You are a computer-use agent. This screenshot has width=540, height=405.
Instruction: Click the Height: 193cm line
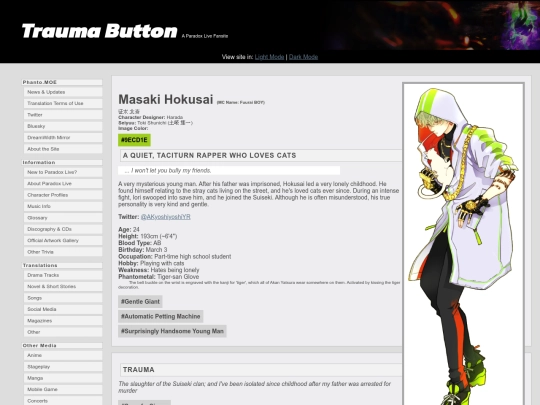click(x=148, y=236)
